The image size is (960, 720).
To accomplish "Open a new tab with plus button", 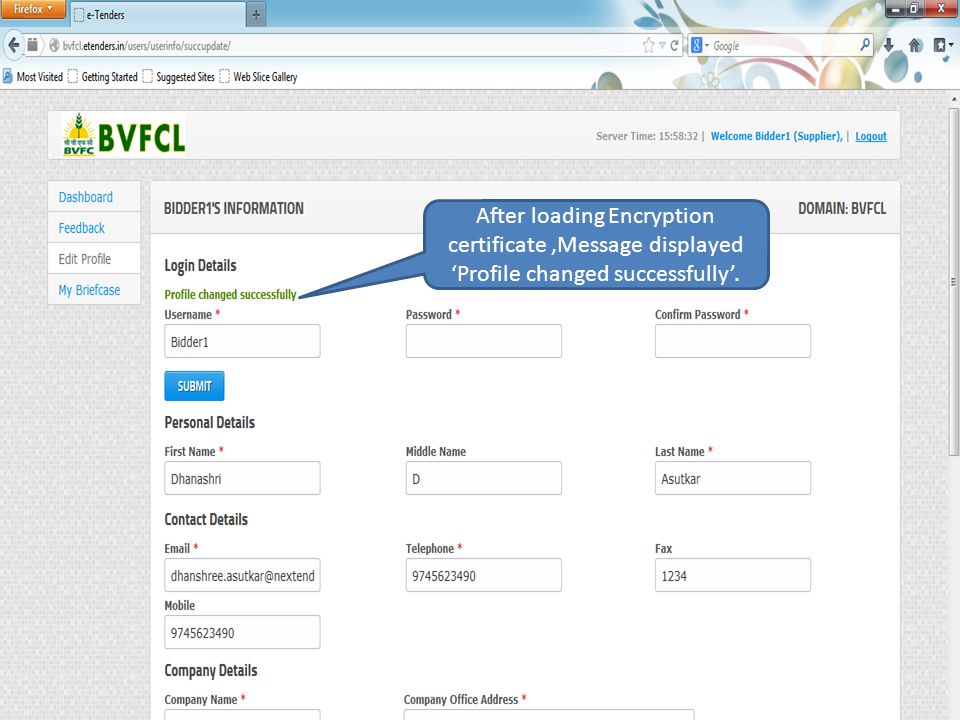I will 256,15.
